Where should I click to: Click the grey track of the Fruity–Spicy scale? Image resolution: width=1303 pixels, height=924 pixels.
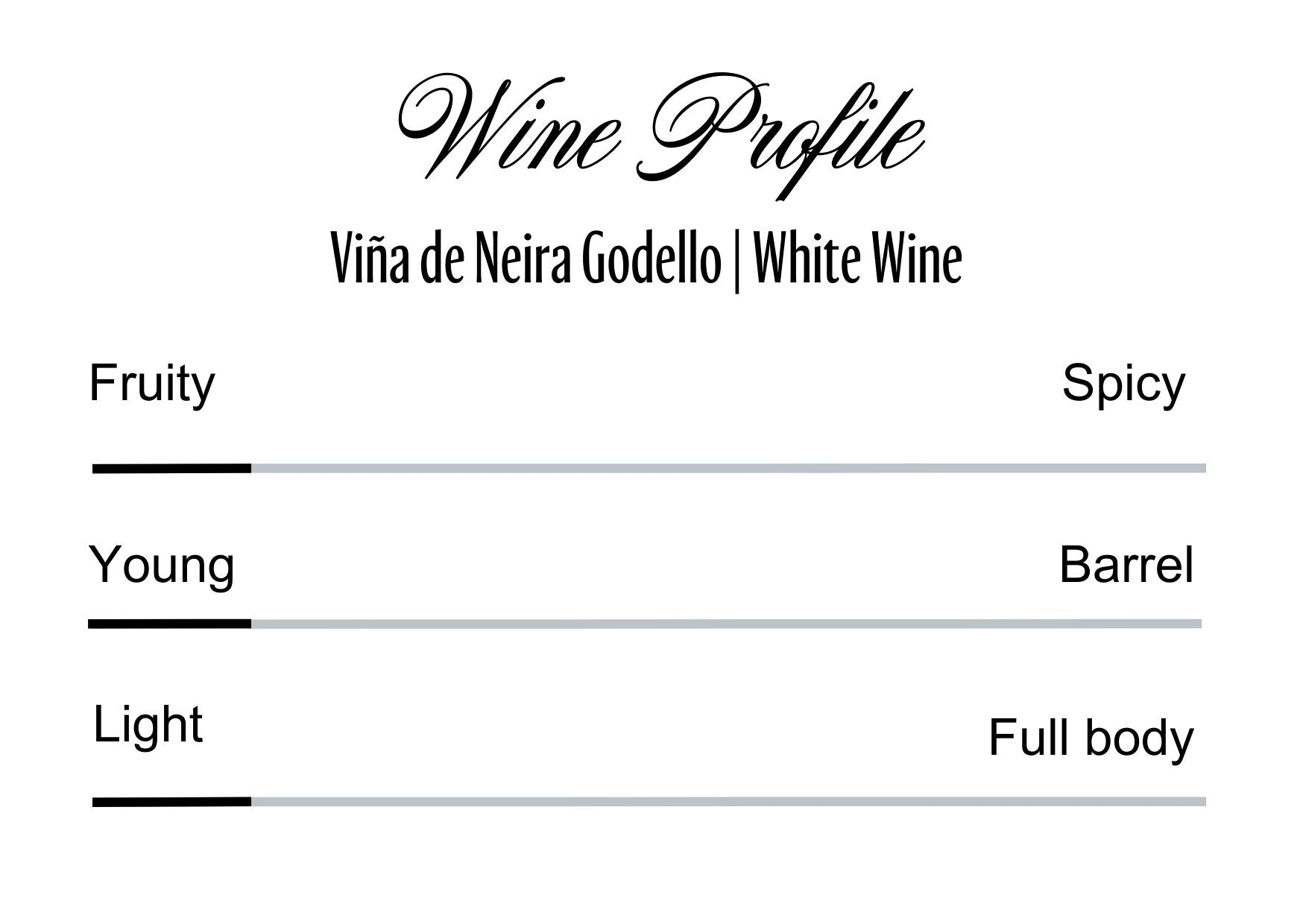[728, 468]
